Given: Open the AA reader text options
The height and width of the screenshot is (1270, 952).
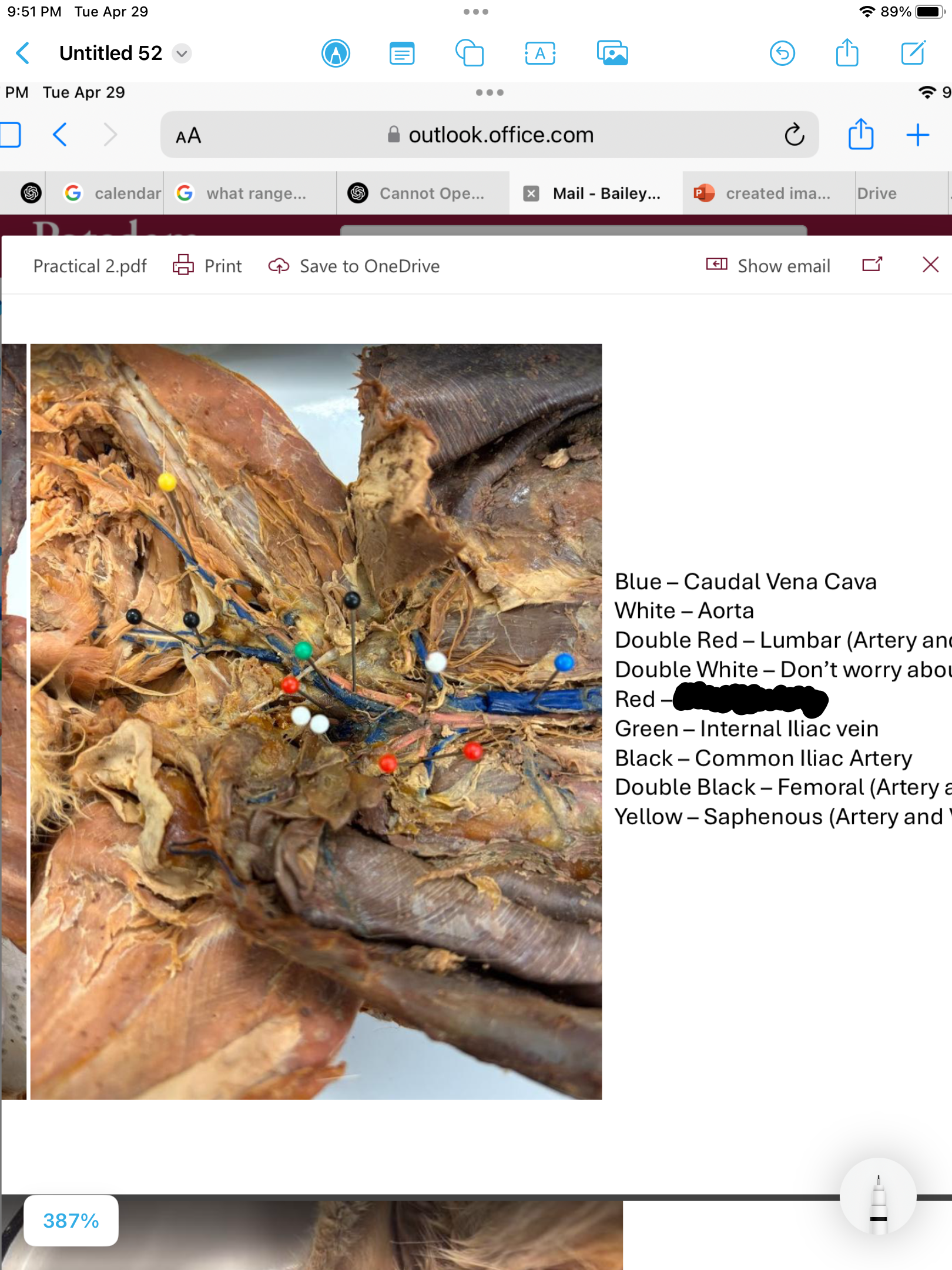Looking at the screenshot, I should pyautogui.click(x=189, y=136).
